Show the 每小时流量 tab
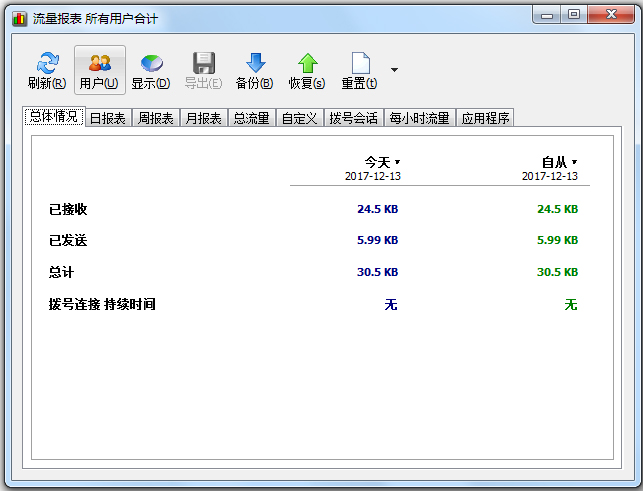The height and width of the screenshot is (491, 643). pos(419,118)
